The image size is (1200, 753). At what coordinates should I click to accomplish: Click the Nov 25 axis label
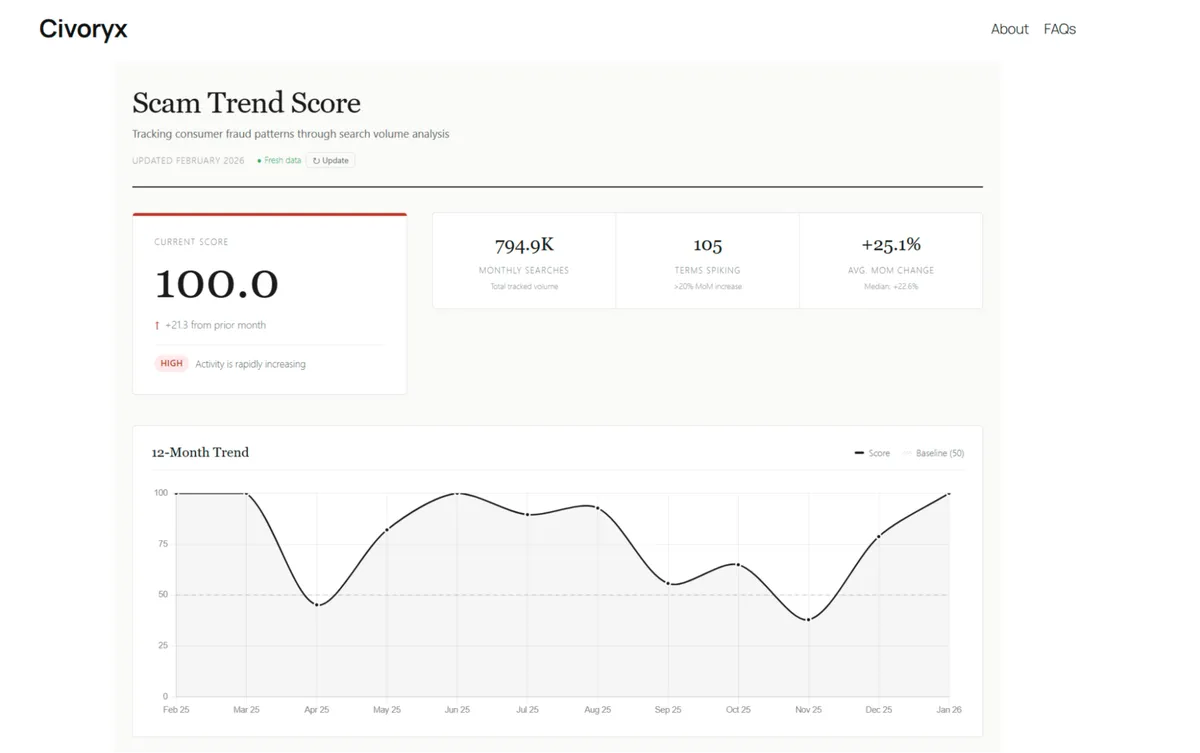pos(808,709)
